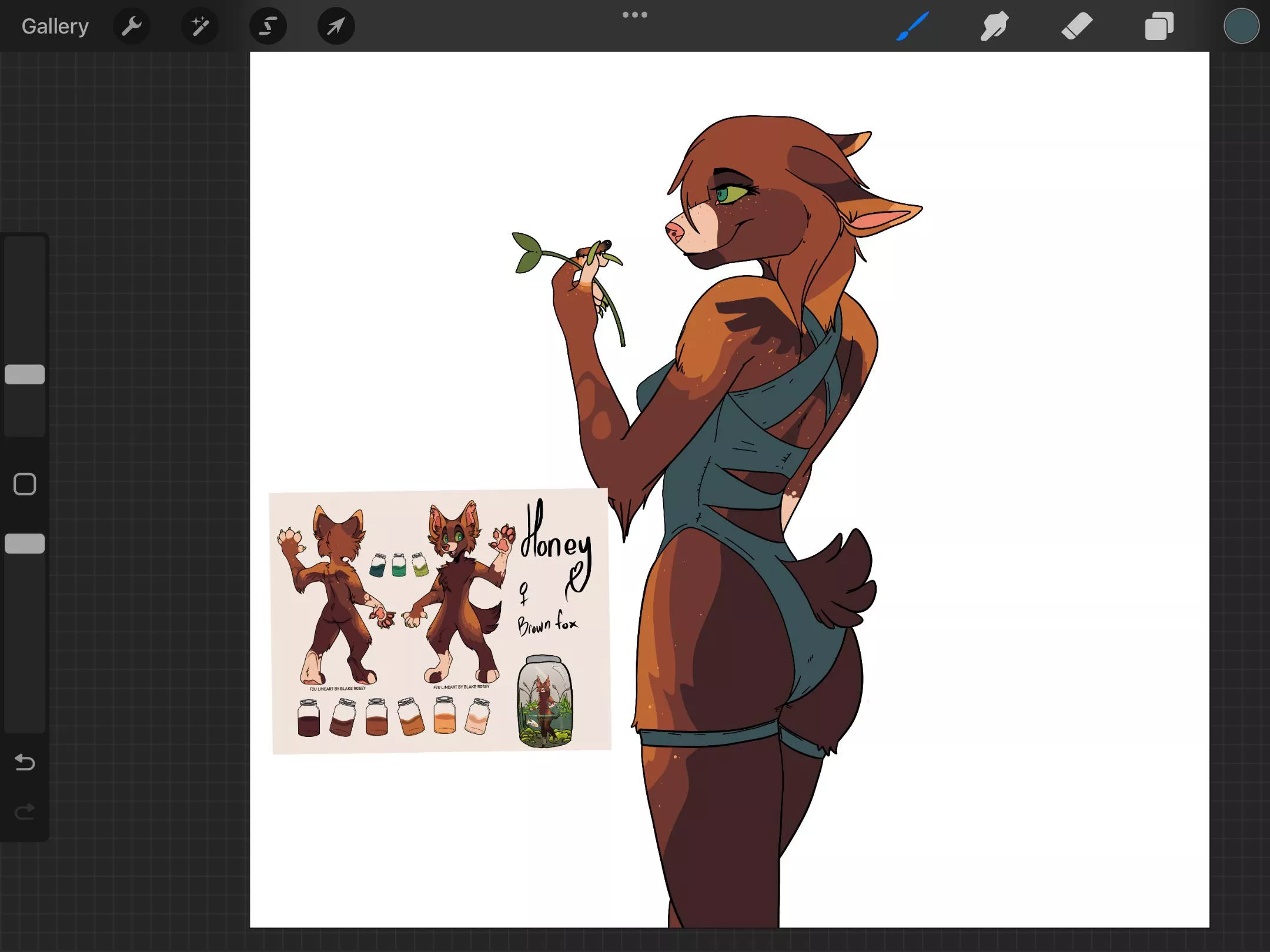Redo the undone action
The image size is (1270, 952).
[x=24, y=812]
